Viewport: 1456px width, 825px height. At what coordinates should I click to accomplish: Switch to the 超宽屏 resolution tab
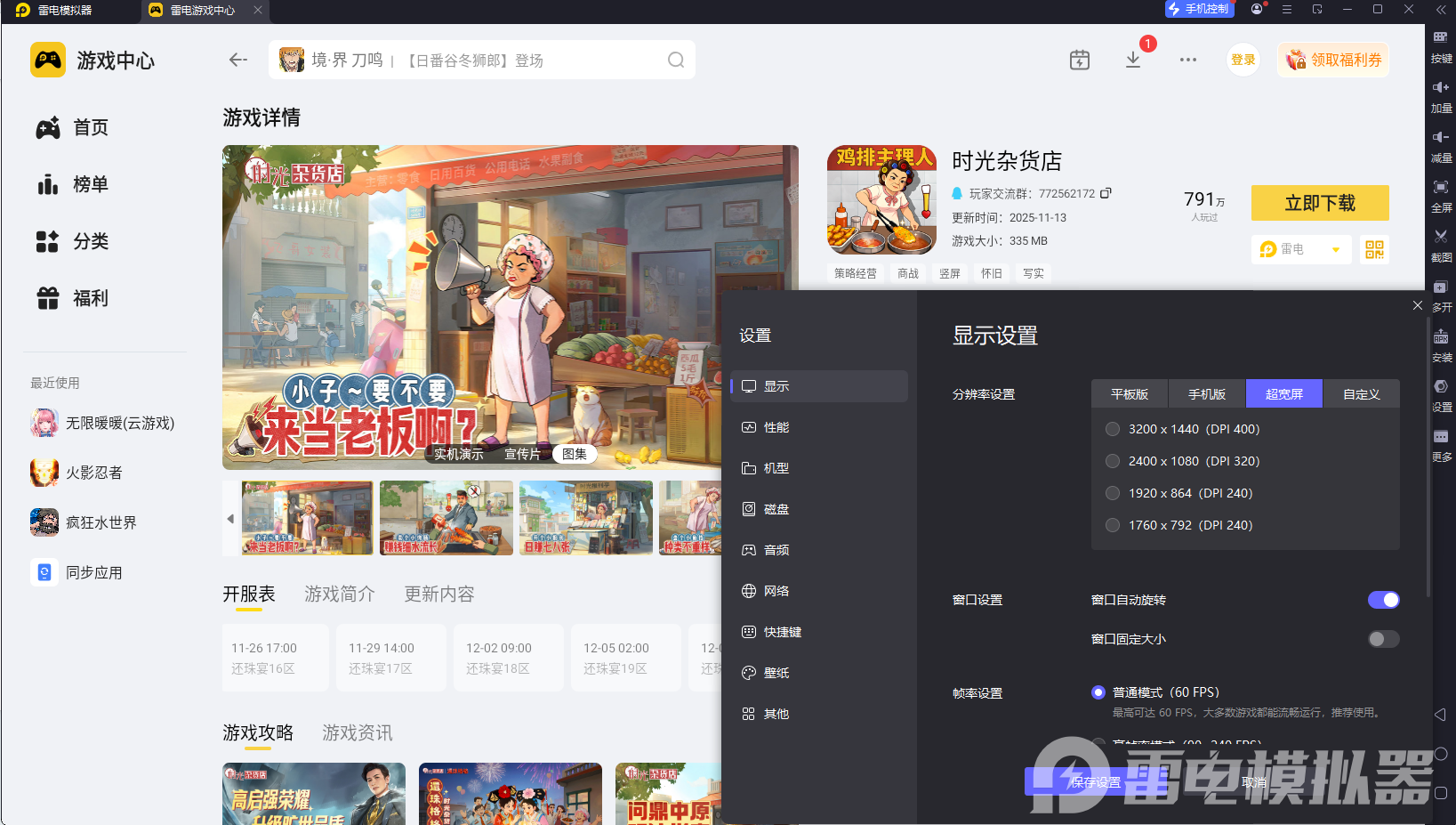[x=1284, y=394]
